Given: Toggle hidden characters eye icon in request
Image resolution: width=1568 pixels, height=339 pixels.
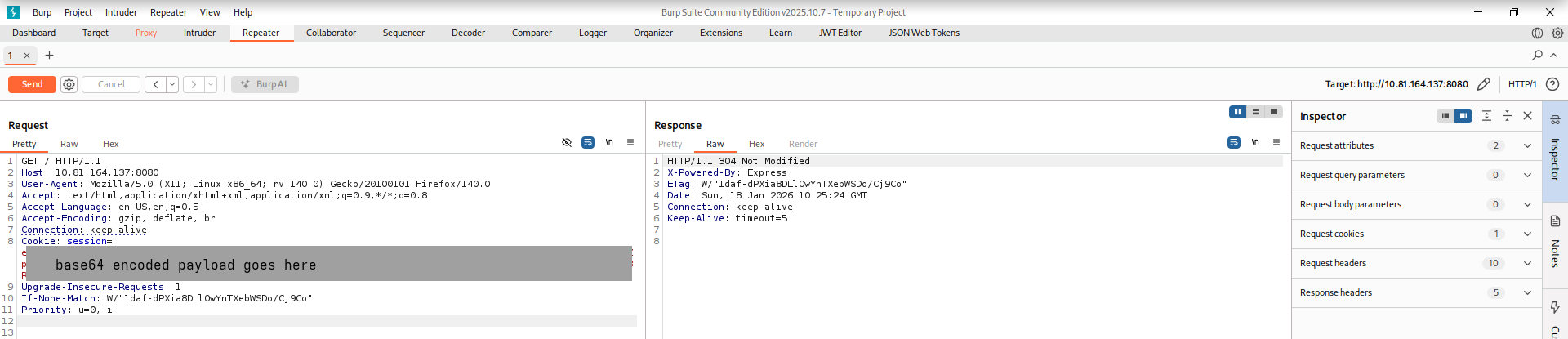Looking at the screenshot, I should [567, 142].
